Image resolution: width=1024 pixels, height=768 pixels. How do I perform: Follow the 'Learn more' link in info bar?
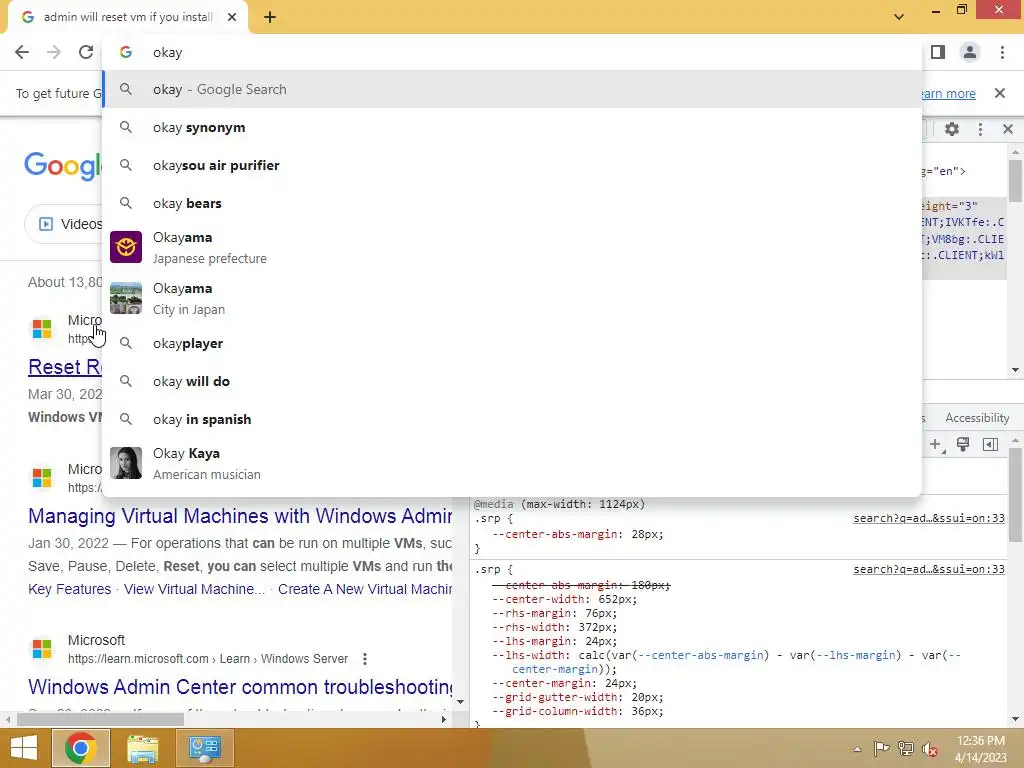pyautogui.click(x=947, y=93)
